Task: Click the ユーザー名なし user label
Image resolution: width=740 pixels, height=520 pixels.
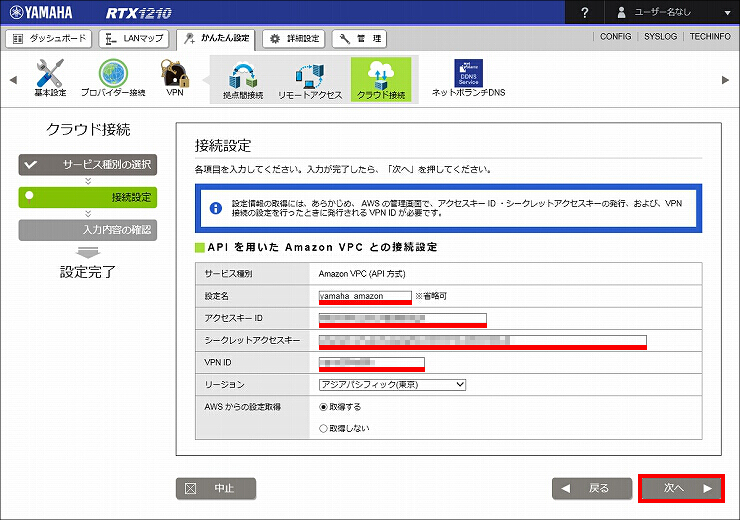Action: (662, 13)
